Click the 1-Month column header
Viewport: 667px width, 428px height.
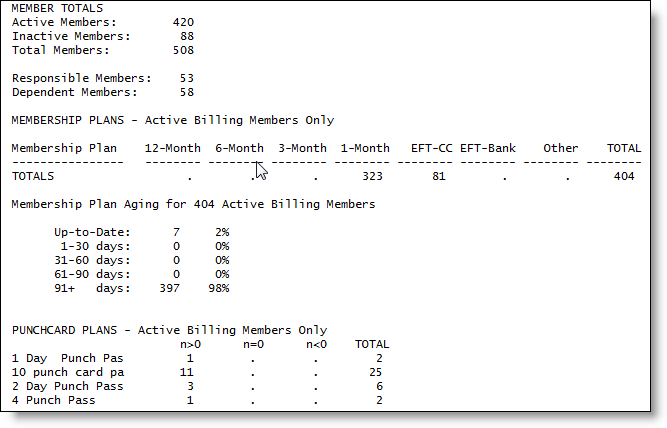365,148
